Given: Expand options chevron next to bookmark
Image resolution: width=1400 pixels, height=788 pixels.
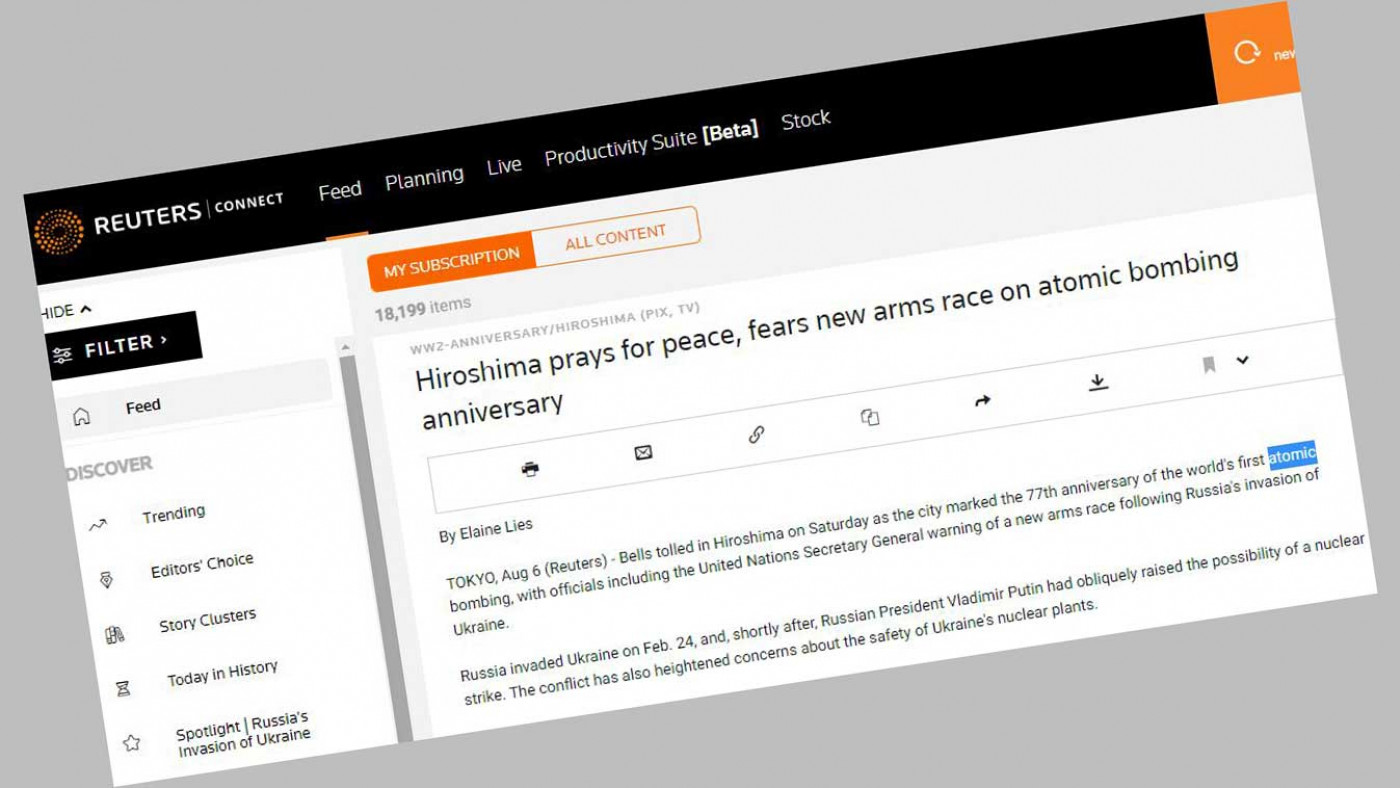Looking at the screenshot, I should point(1242,360).
